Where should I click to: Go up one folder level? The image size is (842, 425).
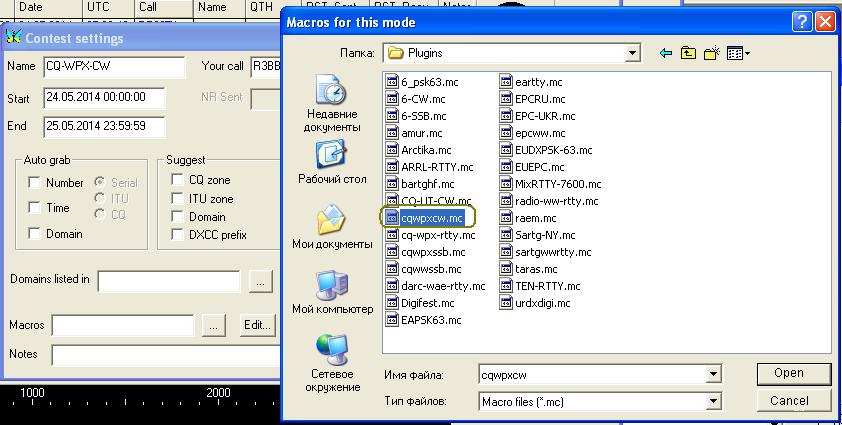(689, 53)
